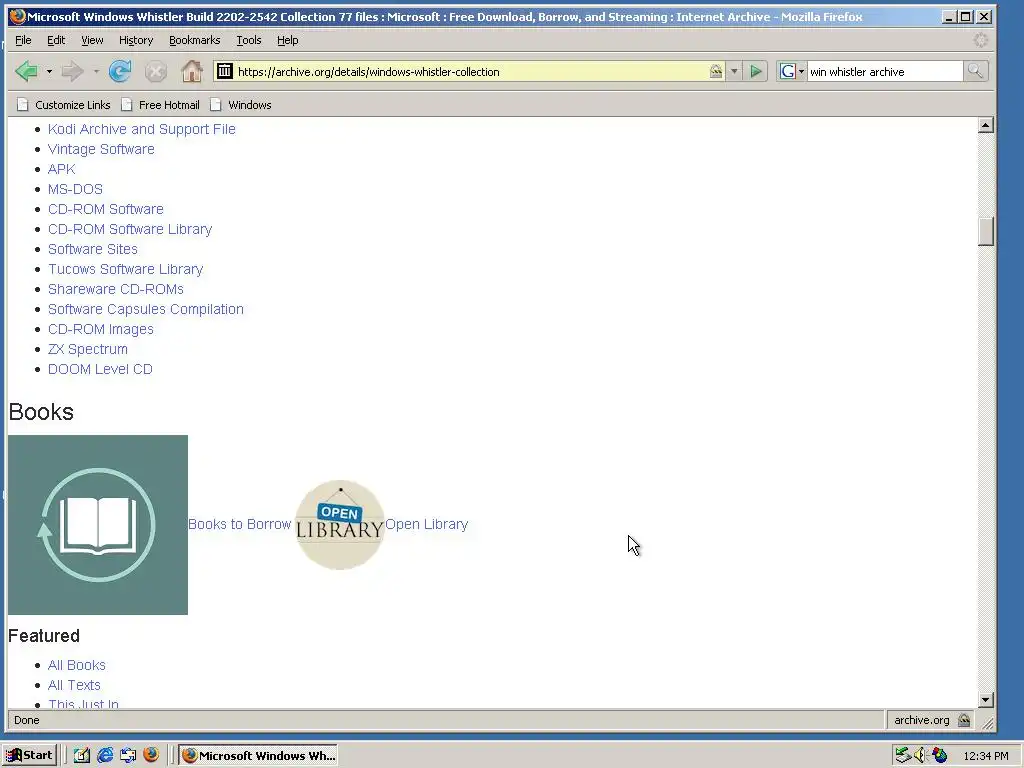The width and height of the screenshot is (1024, 768).
Task: Open the History menu
Action: (x=136, y=40)
